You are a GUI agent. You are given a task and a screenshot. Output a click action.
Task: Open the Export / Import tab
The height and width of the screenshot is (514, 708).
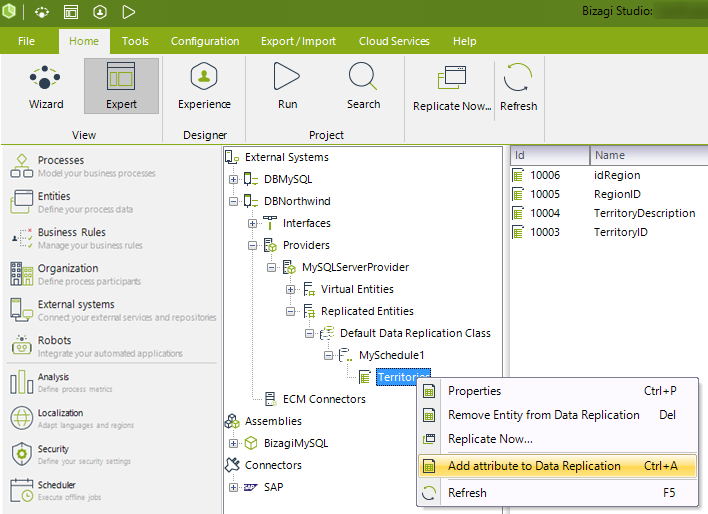coord(298,41)
